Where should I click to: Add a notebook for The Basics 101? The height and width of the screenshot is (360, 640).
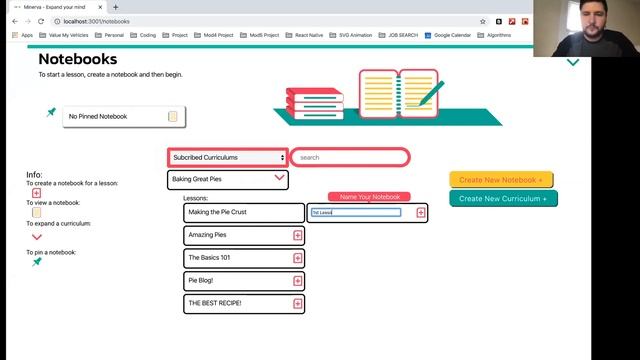[297, 258]
